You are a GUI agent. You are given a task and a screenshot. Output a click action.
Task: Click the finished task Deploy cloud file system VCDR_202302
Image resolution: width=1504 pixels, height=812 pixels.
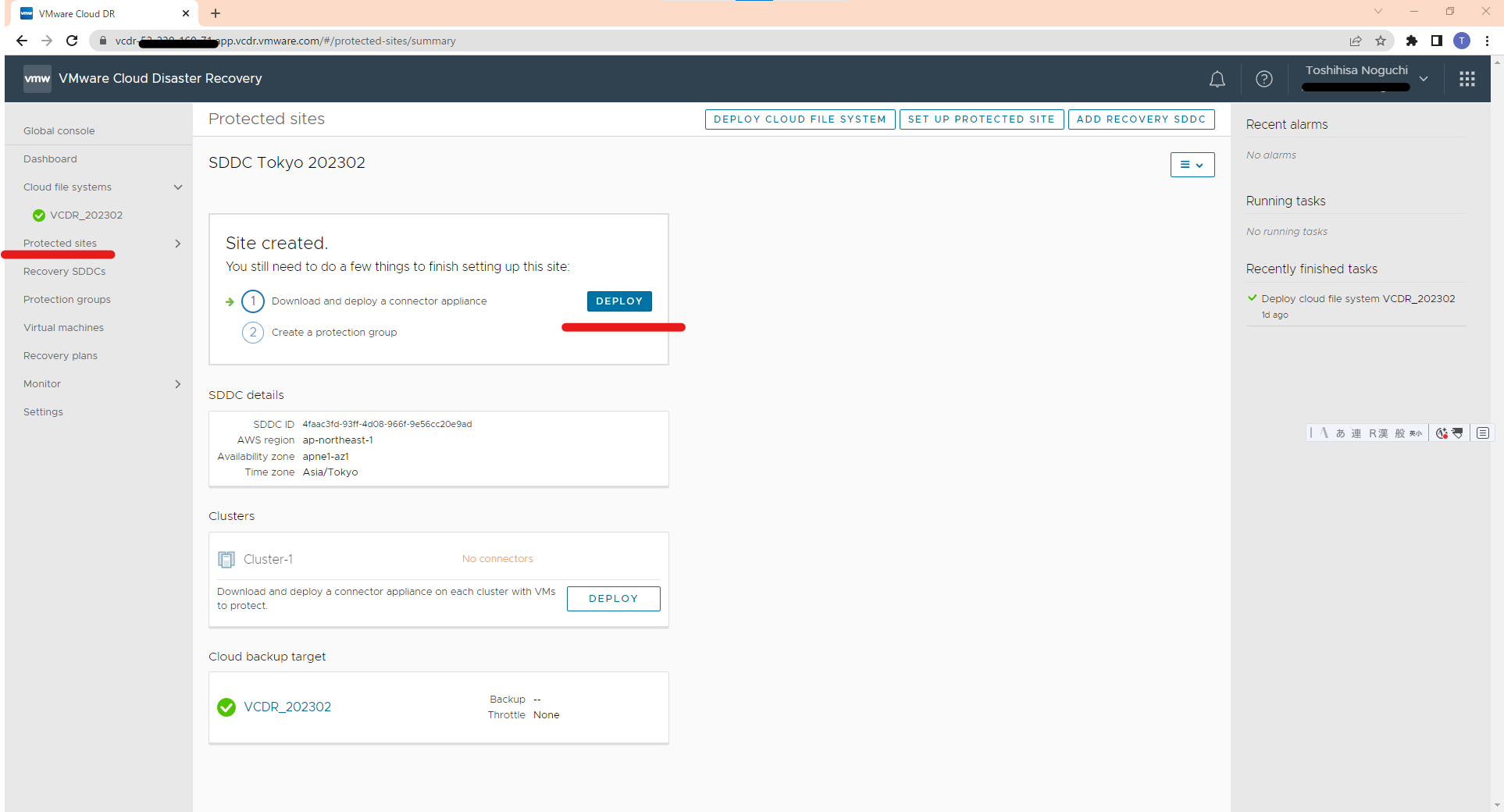1358,299
